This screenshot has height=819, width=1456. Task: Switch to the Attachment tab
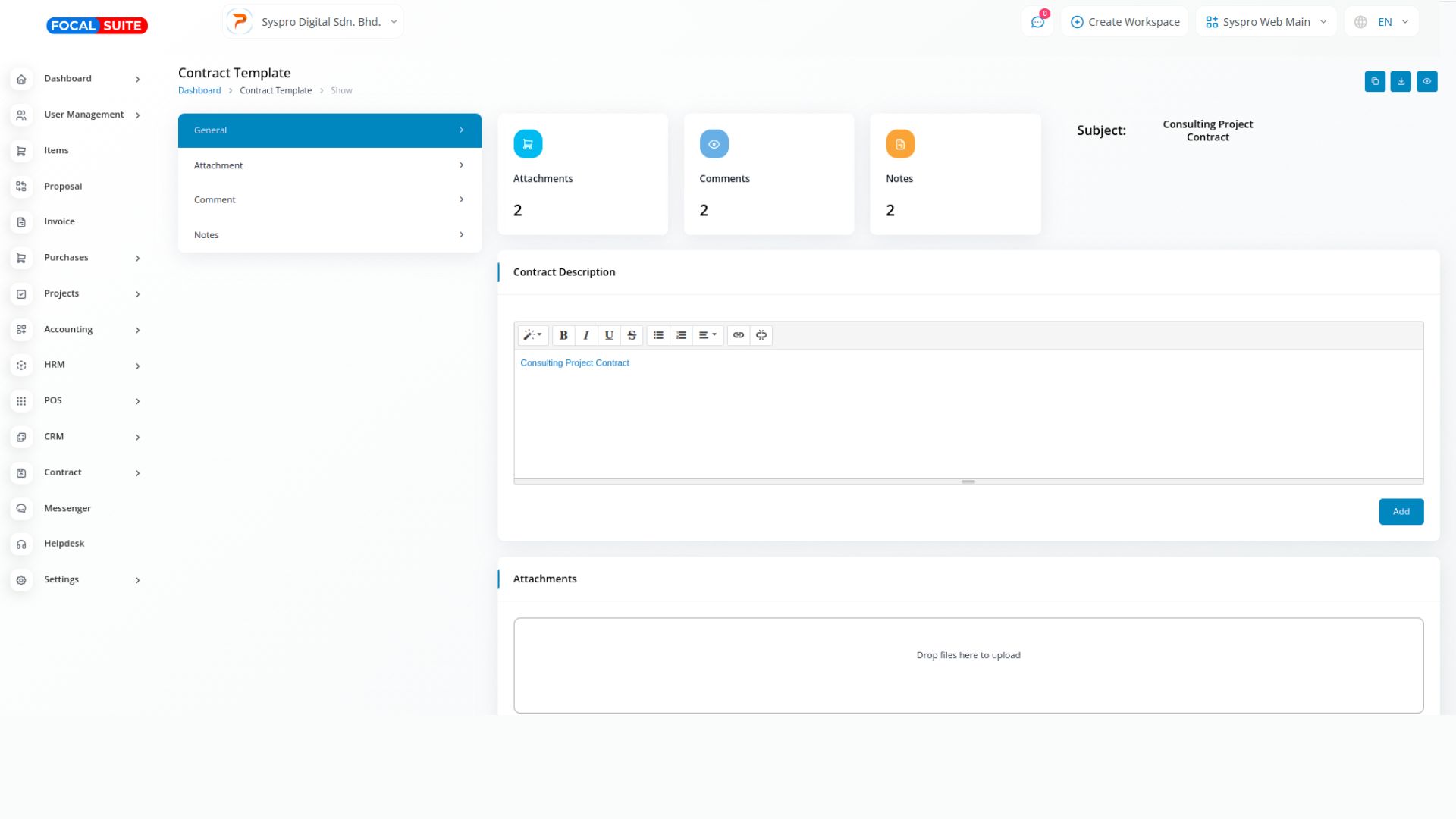[x=329, y=165]
